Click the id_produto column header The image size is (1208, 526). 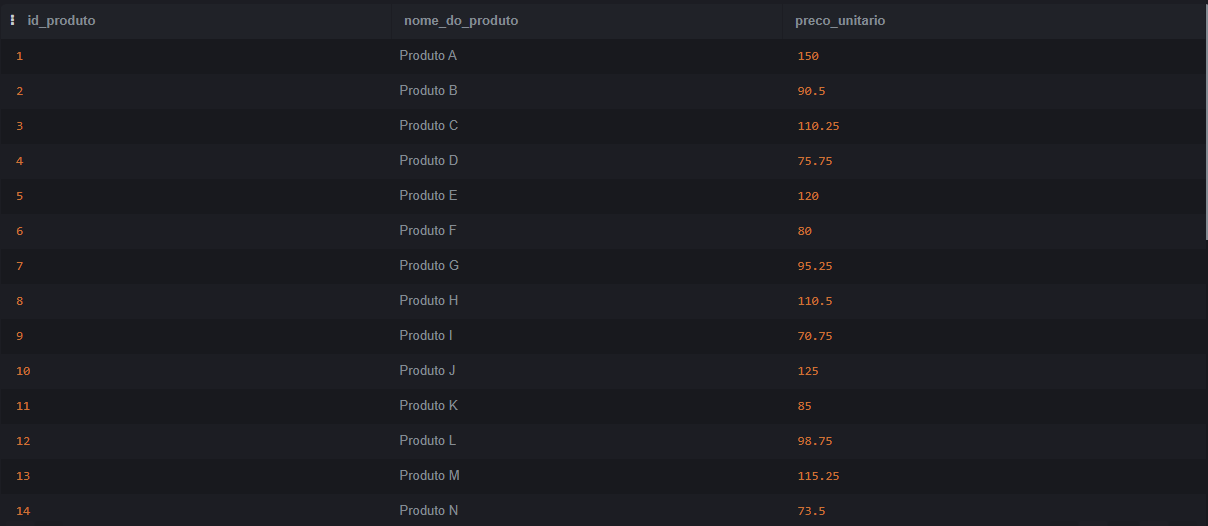point(61,20)
